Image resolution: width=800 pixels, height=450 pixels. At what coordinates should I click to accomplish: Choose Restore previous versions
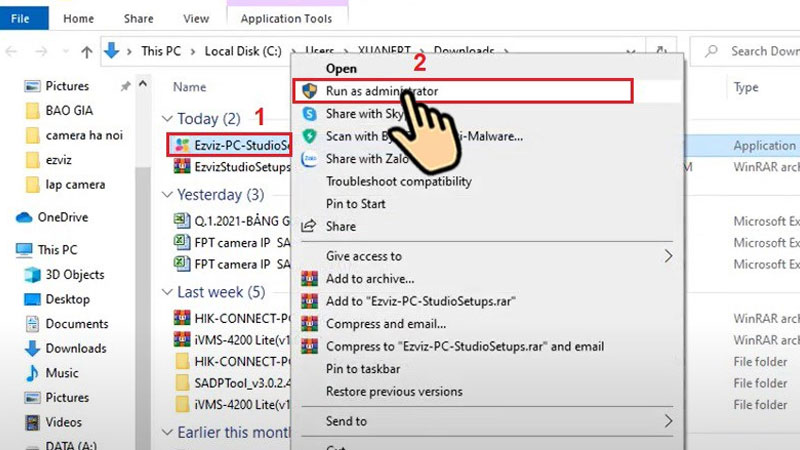tap(394, 391)
